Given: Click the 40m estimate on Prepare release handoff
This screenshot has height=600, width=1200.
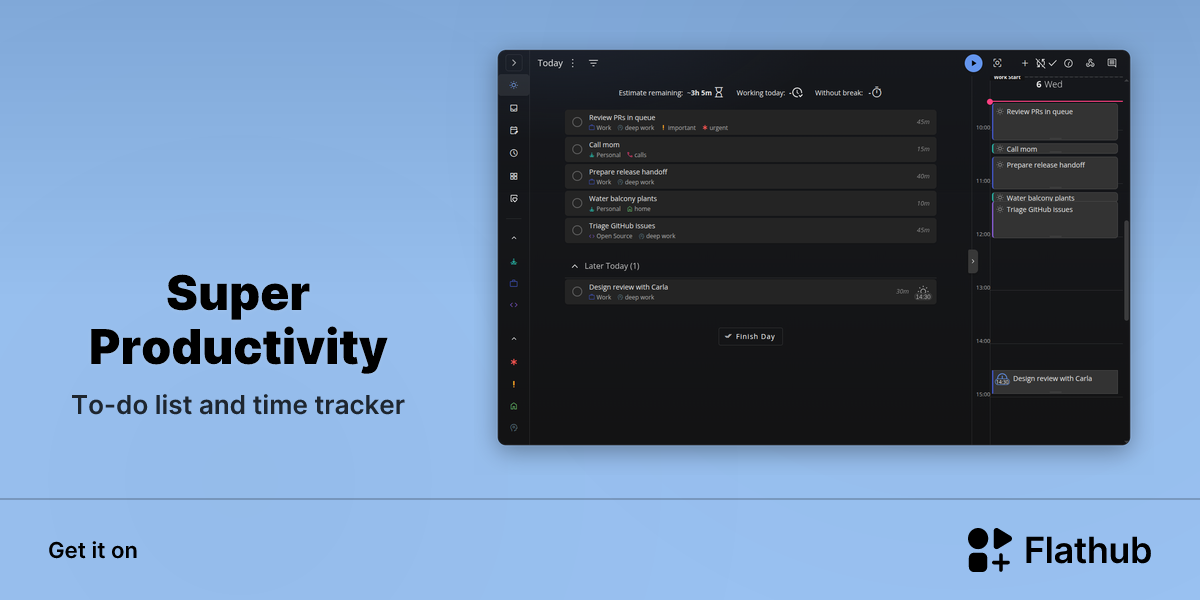Looking at the screenshot, I should click(923, 176).
